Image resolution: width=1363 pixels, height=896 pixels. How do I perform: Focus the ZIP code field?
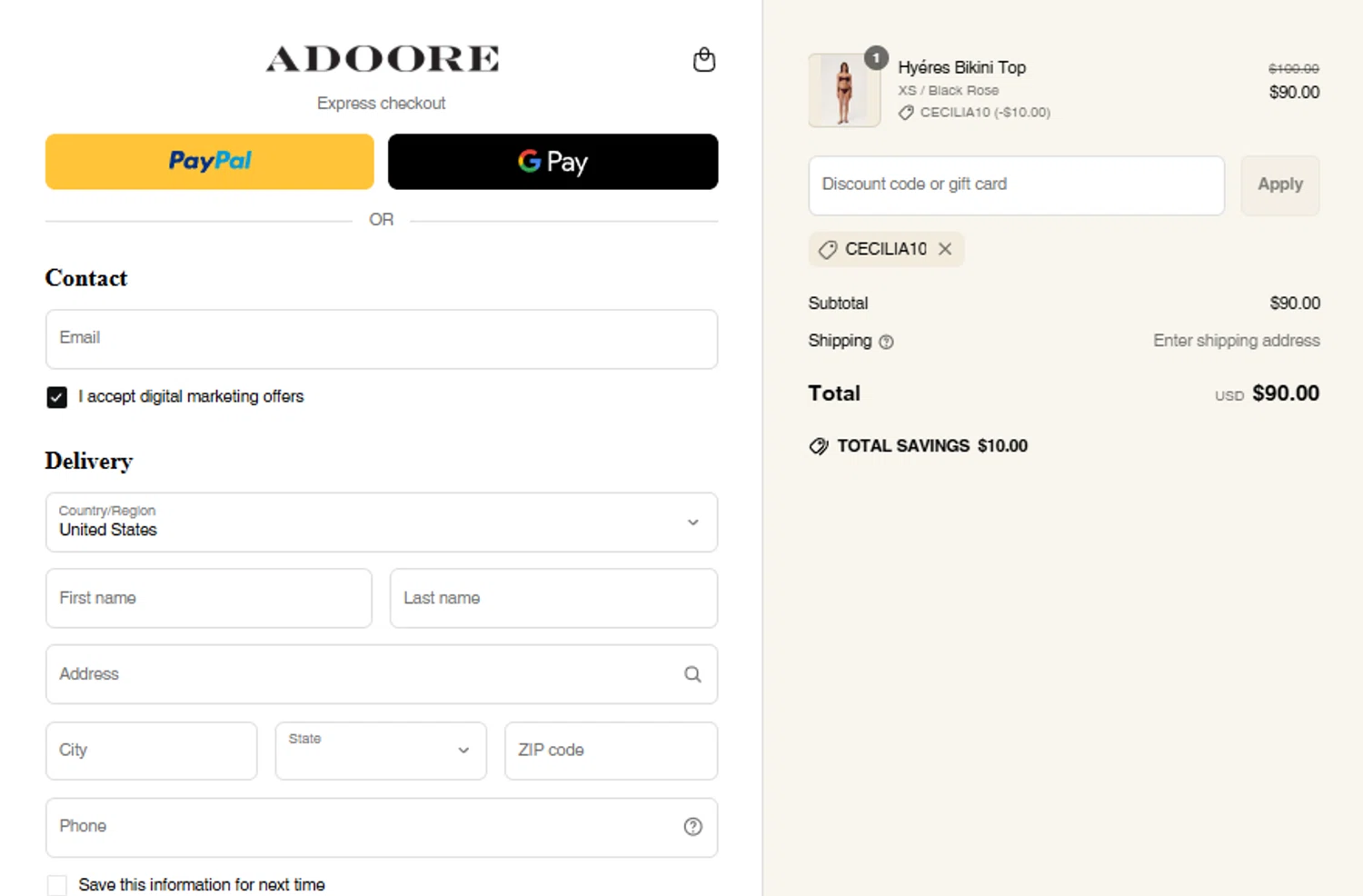tap(612, 751)
